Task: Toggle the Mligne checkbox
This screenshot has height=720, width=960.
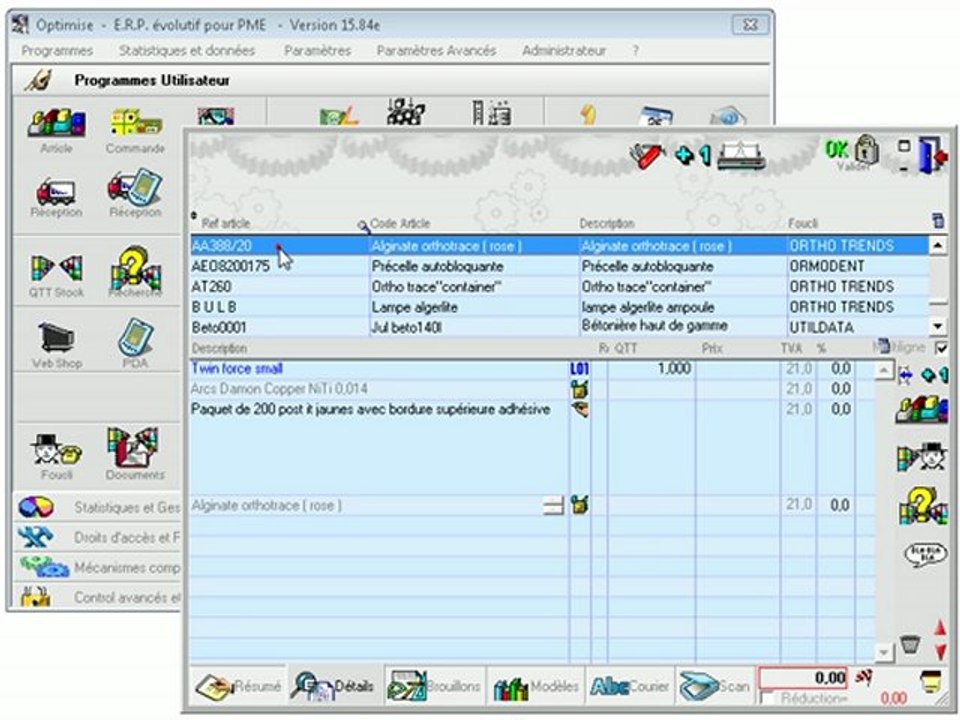Action: pos(941,348)
